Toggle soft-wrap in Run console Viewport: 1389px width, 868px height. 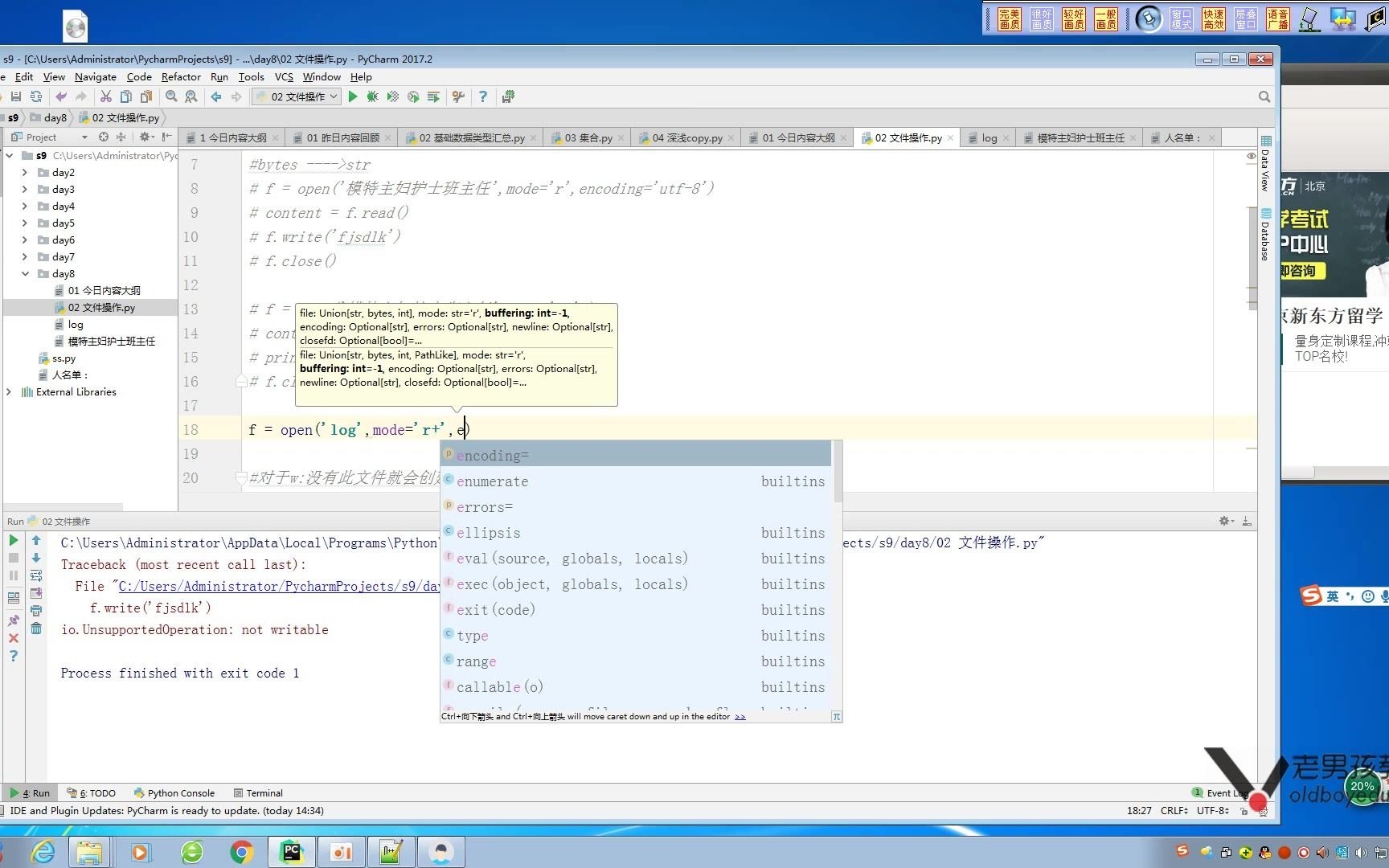tap(36, 575)
